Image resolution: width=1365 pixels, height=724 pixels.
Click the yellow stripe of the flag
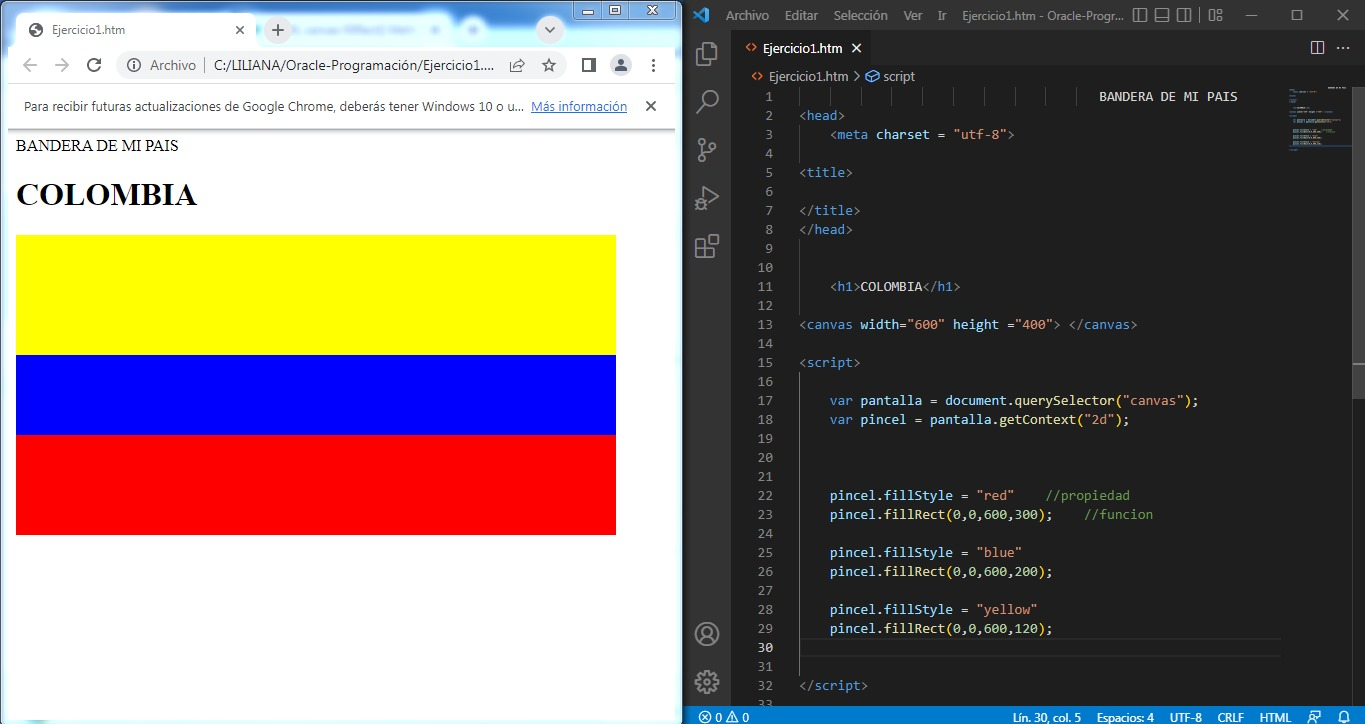pyautogui.click(x=316, y=295)
